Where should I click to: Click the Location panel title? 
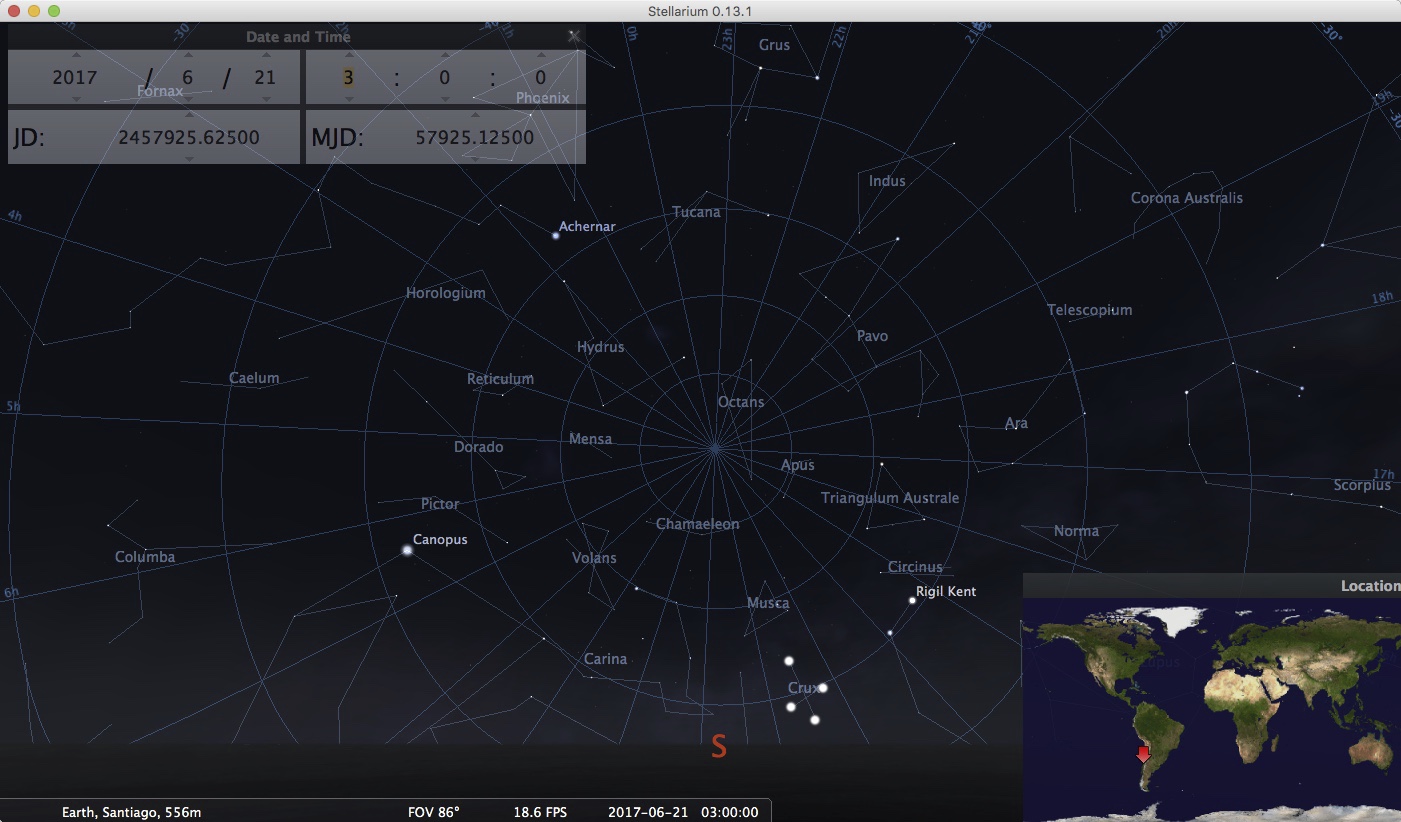1371,586
